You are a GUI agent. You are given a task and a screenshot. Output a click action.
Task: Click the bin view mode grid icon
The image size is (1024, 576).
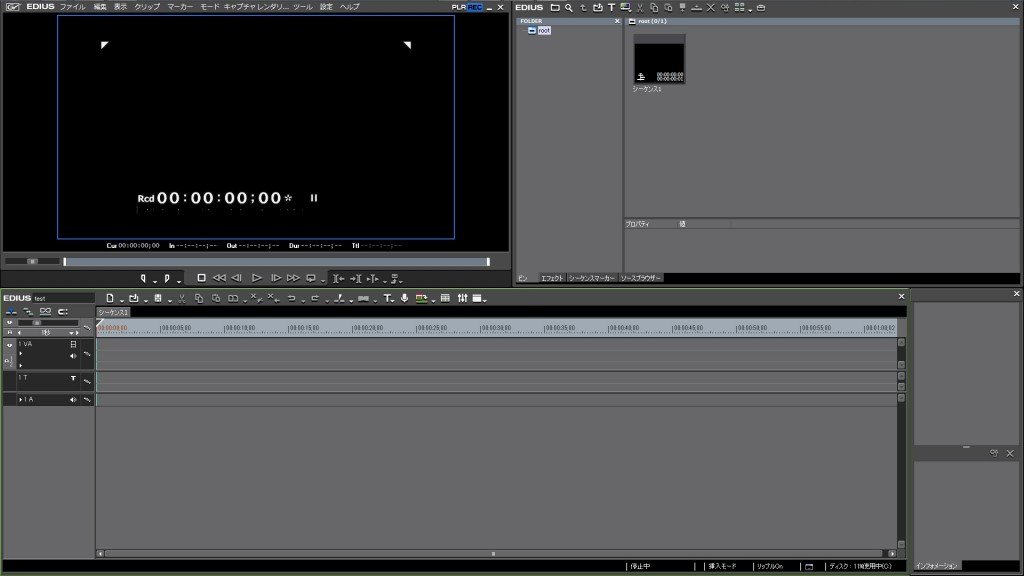tap(739, 8)
